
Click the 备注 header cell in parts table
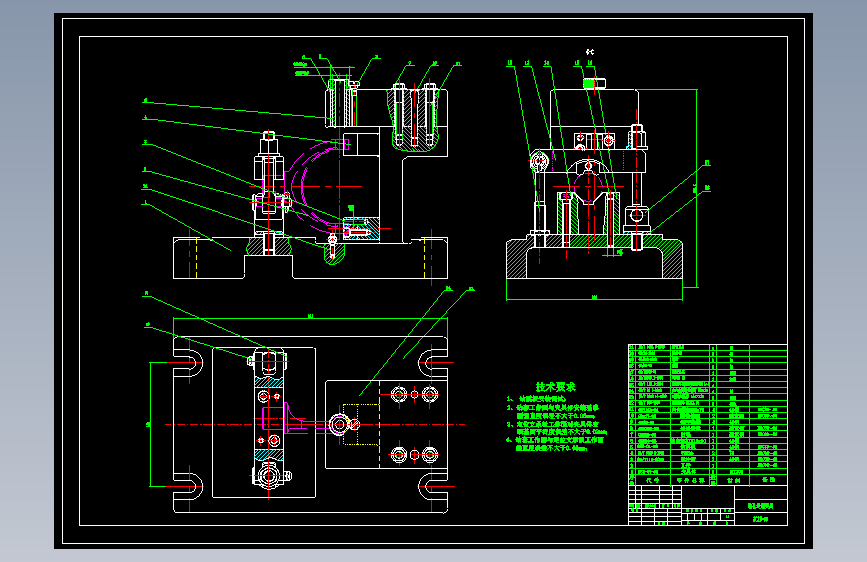768,480
